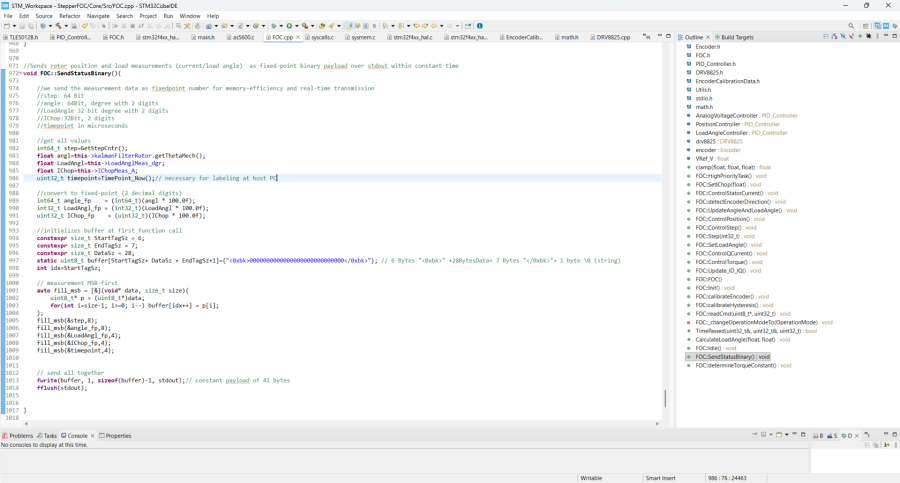Toggle Hide Fields in Outline toolbar
The image size is (900, 483).
(x=842, y=36)
